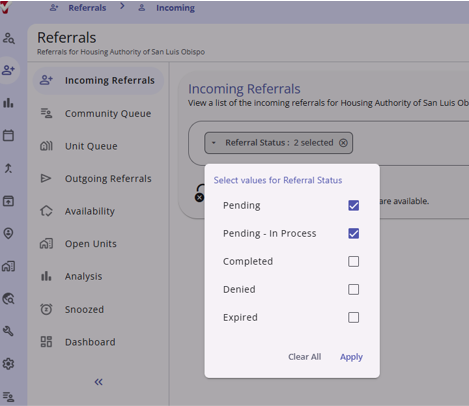Open Unit Queue menu item
Viewport: 469px width, 406px height.
pos(98,146)
